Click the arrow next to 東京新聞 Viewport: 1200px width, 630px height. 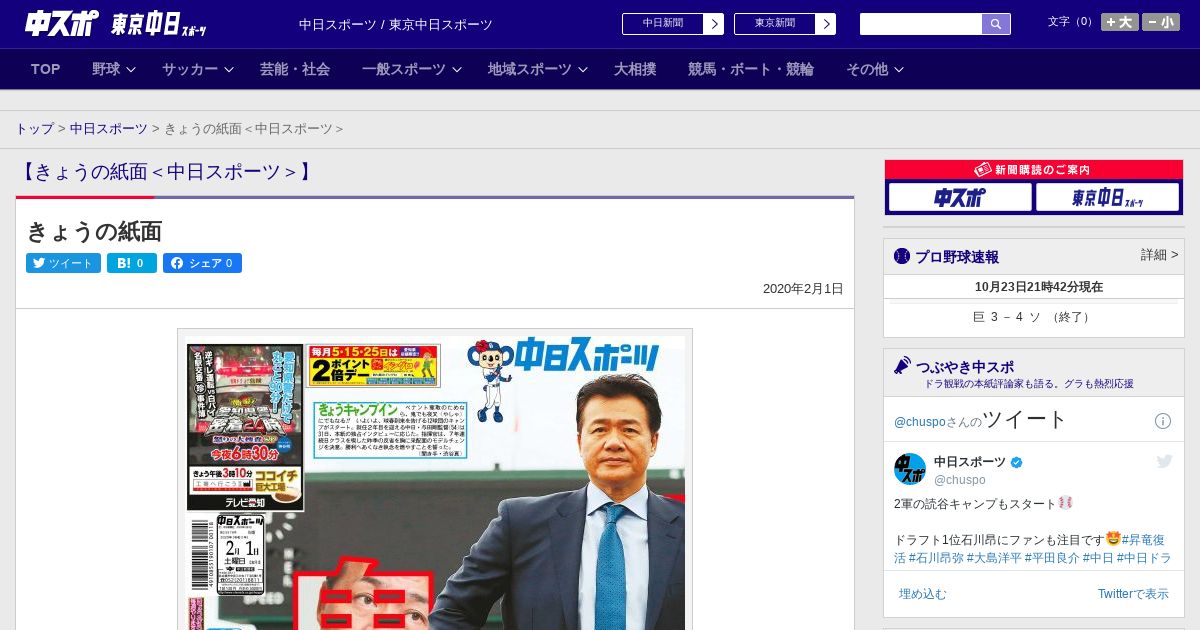tap(826, 24)
